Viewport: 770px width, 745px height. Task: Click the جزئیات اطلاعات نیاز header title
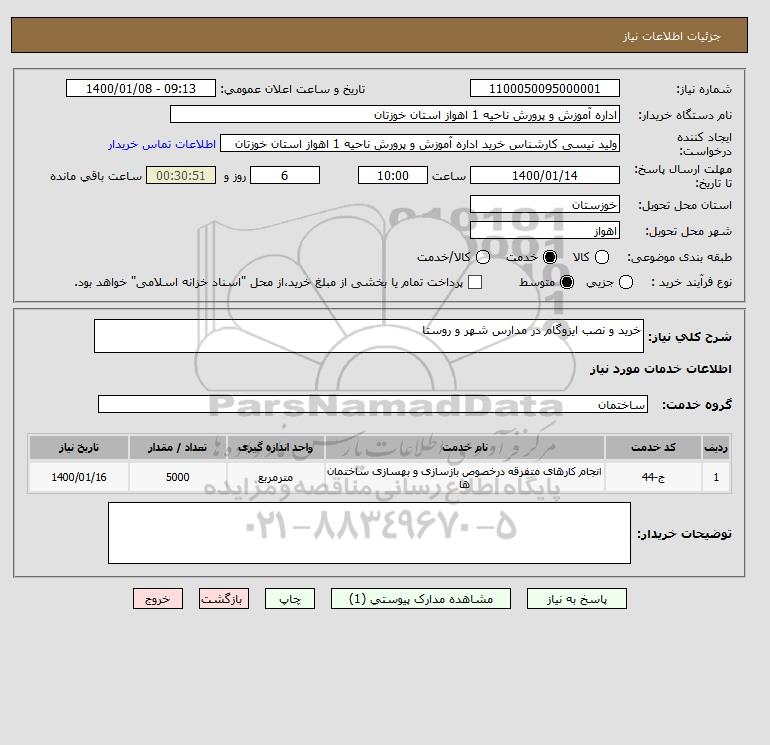tap(671, 36)
